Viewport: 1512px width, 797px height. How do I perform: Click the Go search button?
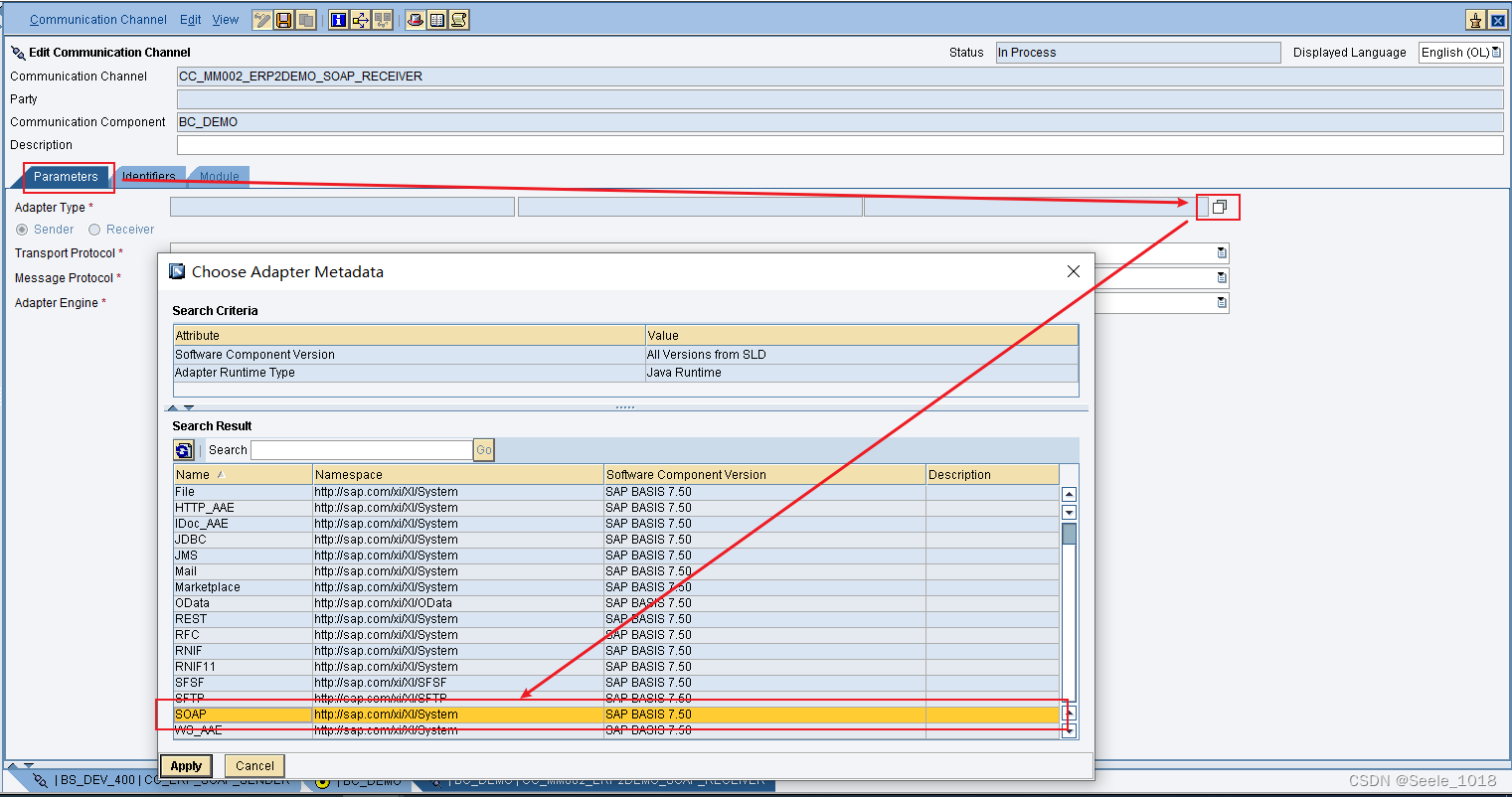484,450
